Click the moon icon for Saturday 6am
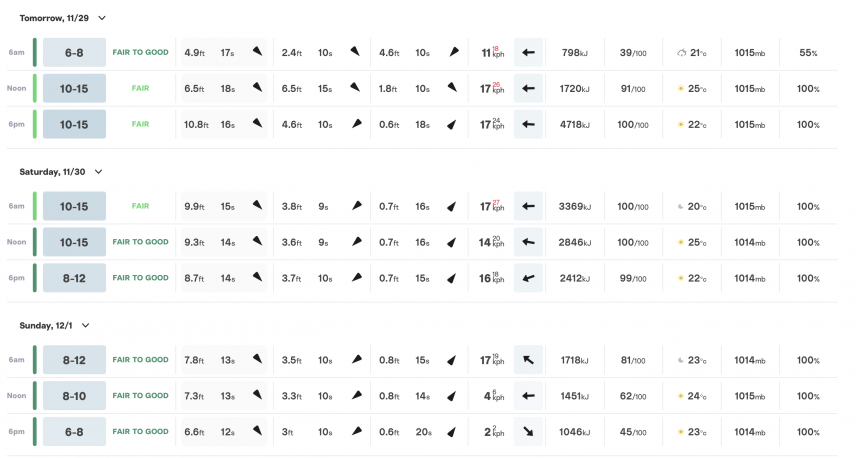 [680, 206]
